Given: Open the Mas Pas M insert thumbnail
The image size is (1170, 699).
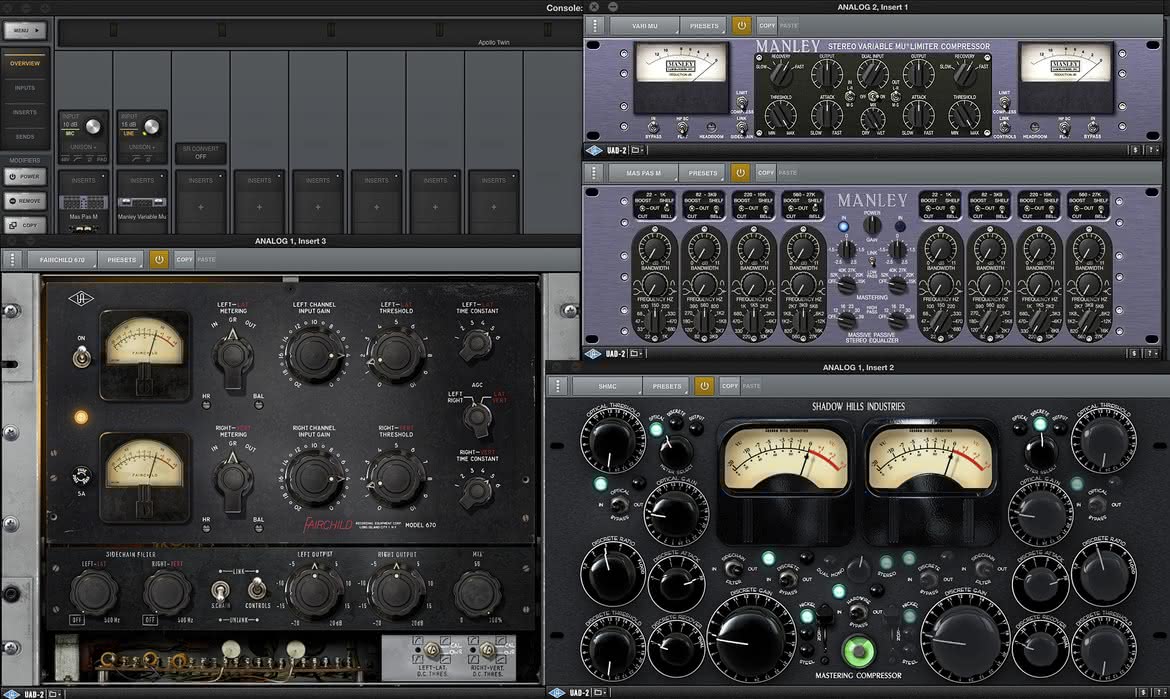Looking at the screenshot, I should [84, 203].
